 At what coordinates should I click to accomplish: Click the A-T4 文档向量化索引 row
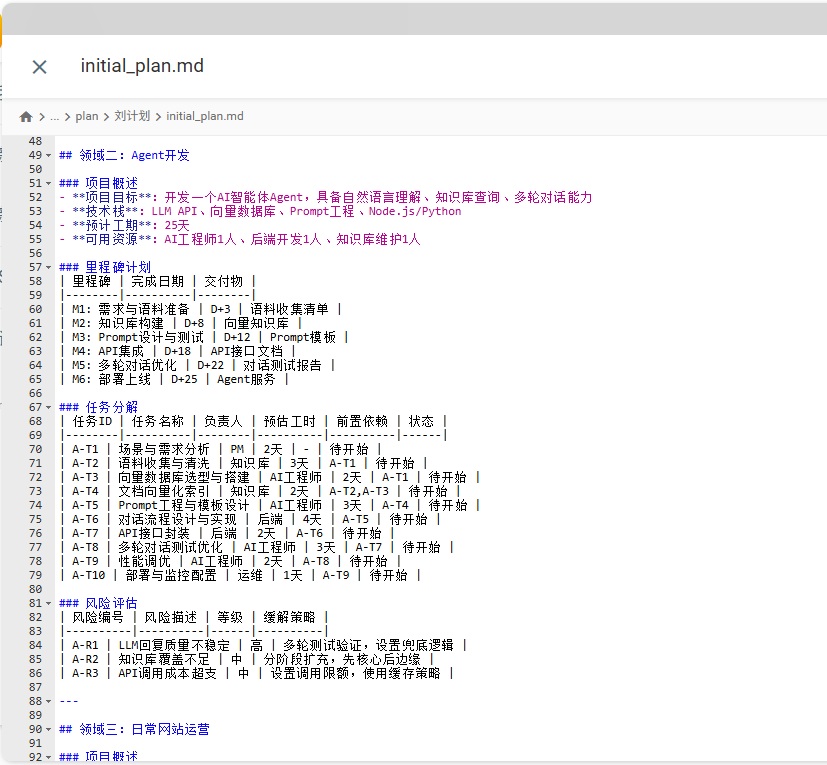click(259, 491)
